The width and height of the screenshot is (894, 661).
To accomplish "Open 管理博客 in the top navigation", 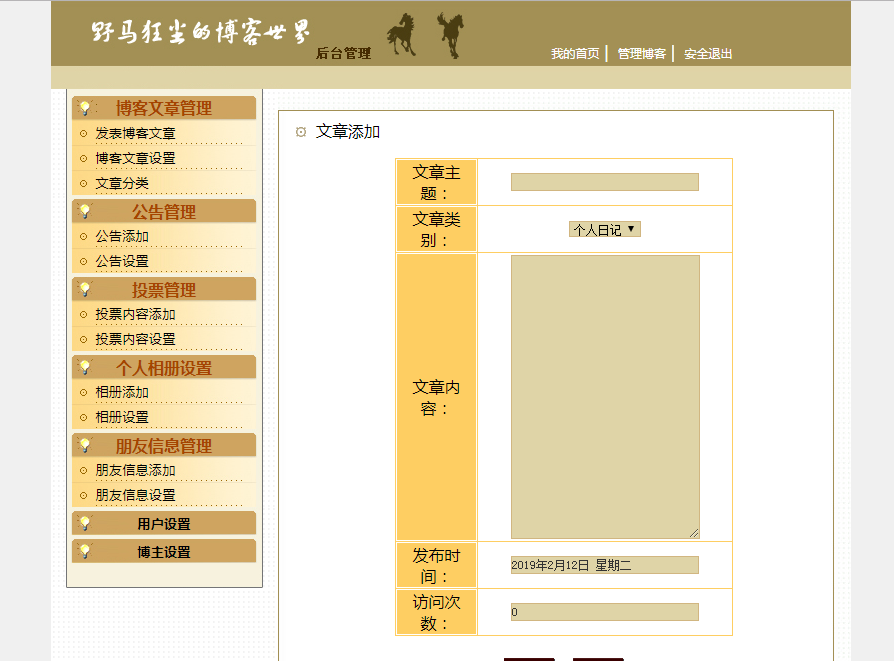I will (x=641, y=54).
